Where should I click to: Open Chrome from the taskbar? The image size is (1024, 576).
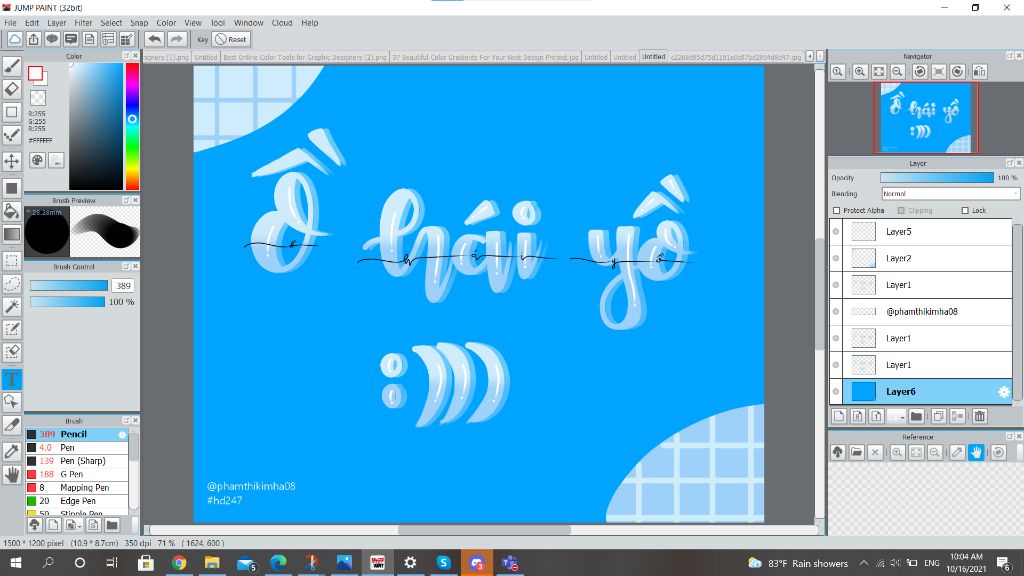179,562
